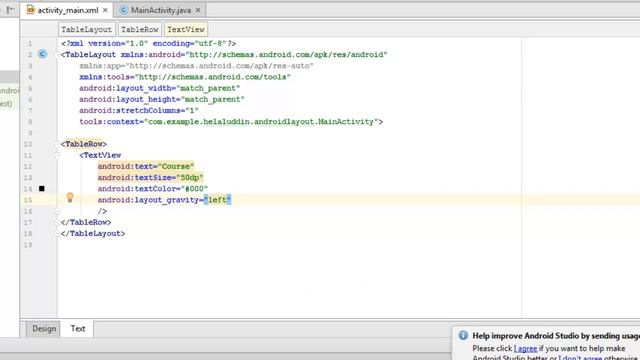Click the "I agree" link in notification
The height and width of the screenshot is (360, 640).
click(525, 349)
